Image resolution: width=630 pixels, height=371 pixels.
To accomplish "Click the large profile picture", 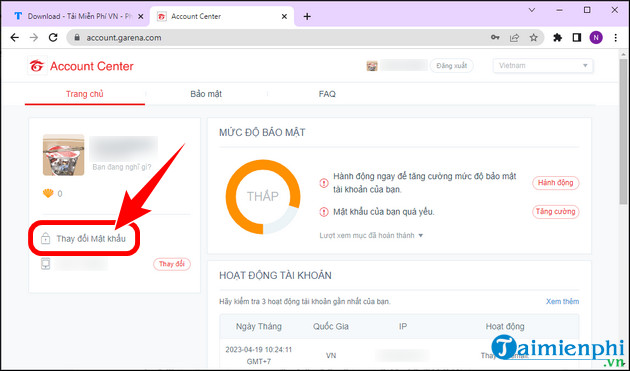I will 63,155.
